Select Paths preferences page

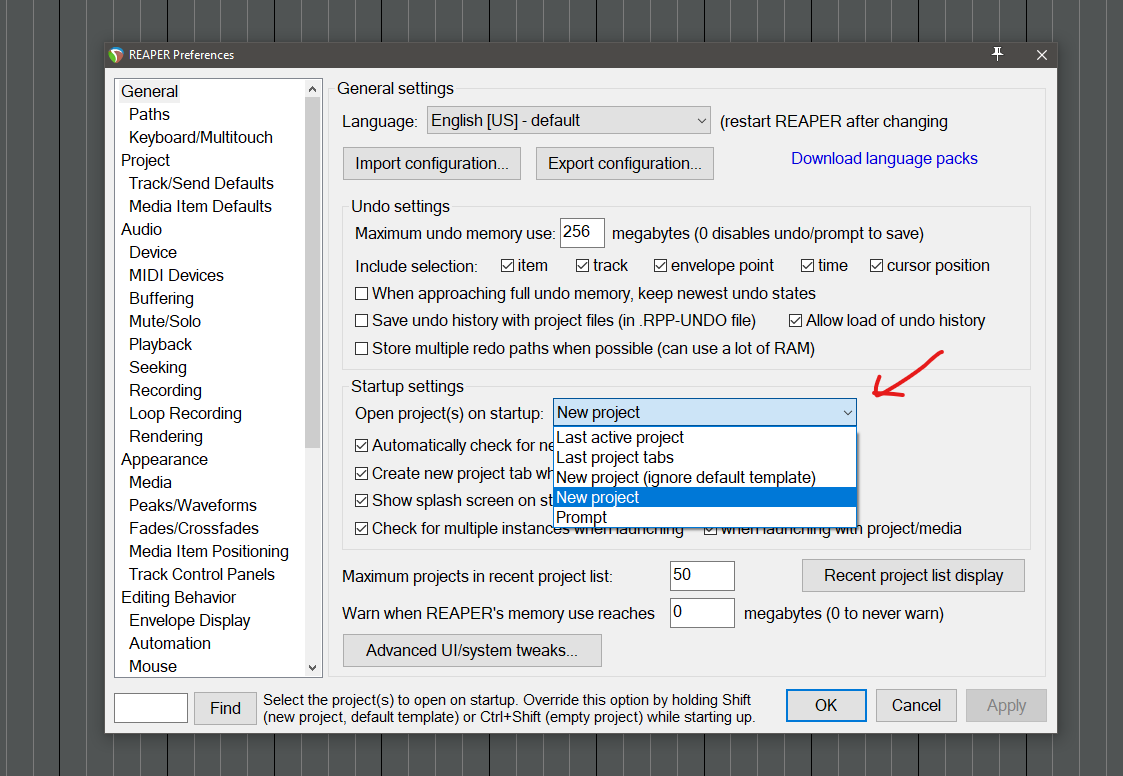(149, 115)
